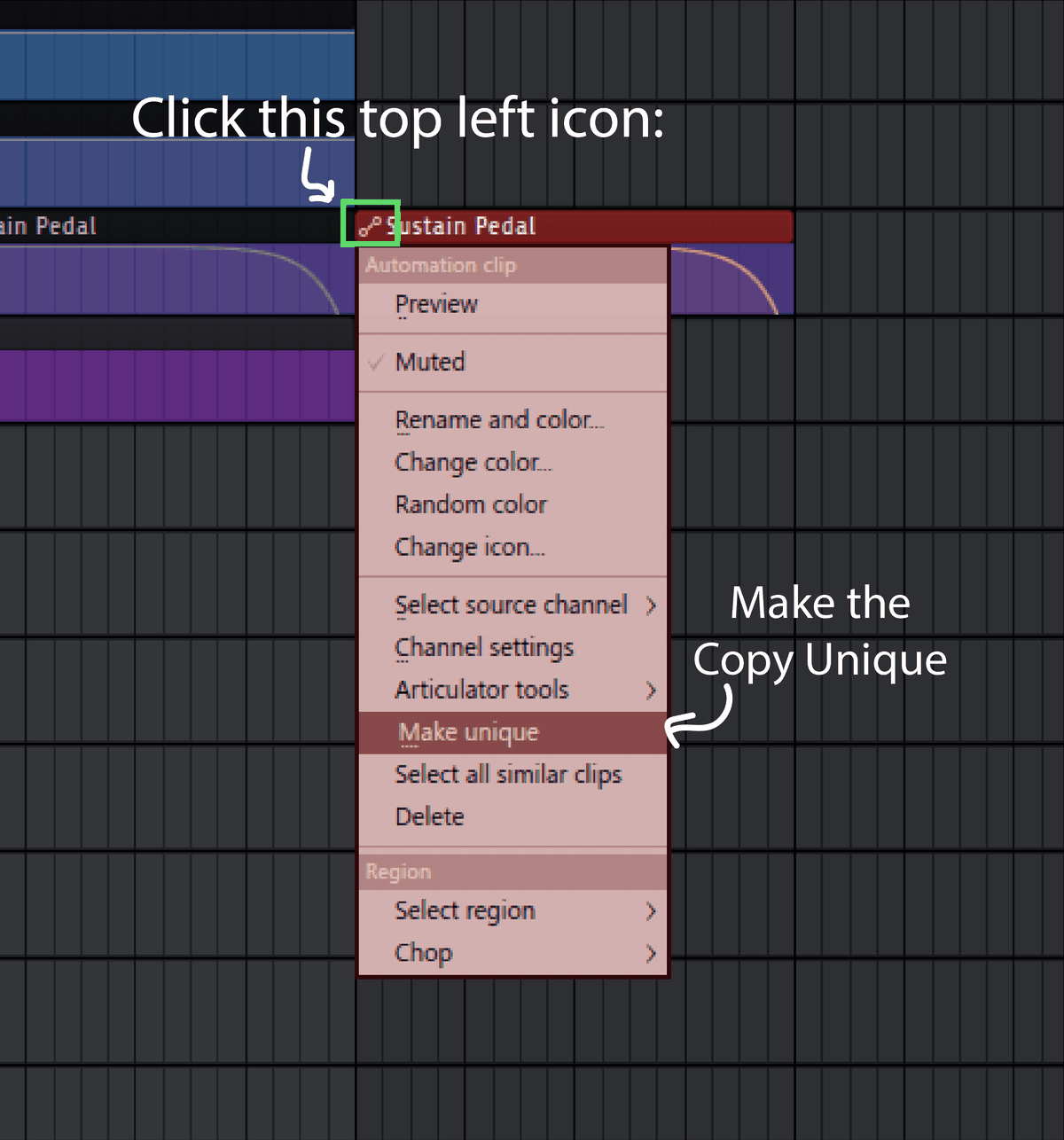Screen dimensions: 1064x1140
Task: Toggle the Muted option
Action: pyautogui.click(x=512, y=362)
